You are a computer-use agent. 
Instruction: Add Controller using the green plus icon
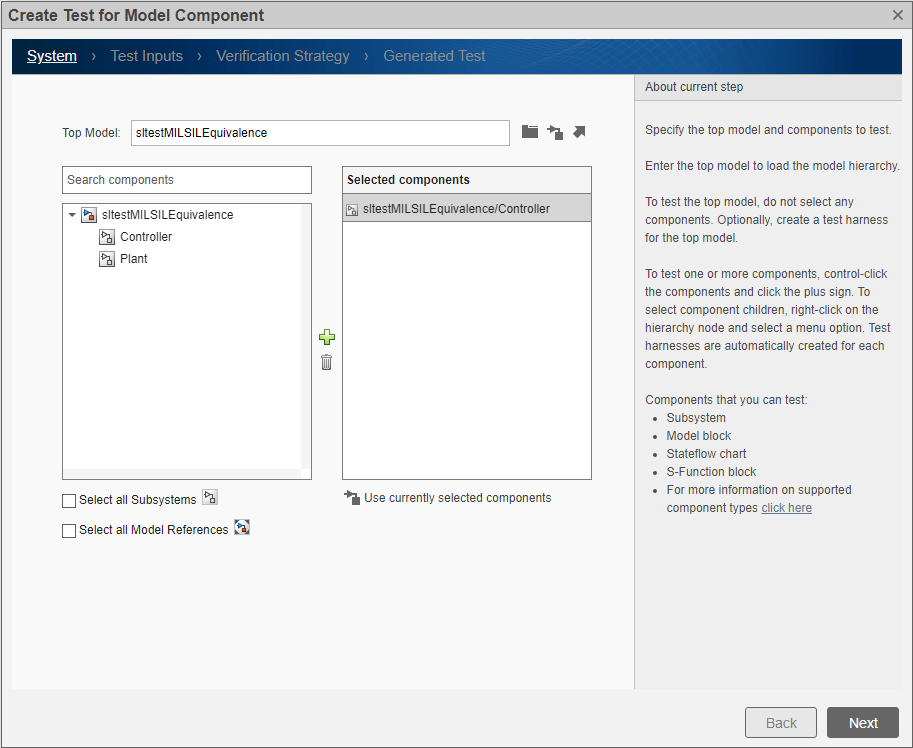[x=327, y=337]
